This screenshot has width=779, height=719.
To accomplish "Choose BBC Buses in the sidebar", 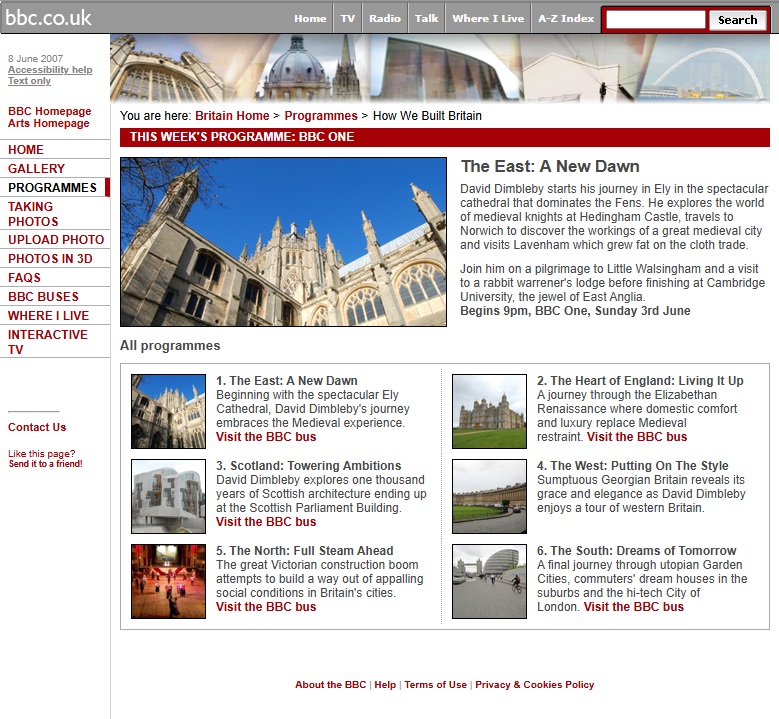I will pos(43,297).
